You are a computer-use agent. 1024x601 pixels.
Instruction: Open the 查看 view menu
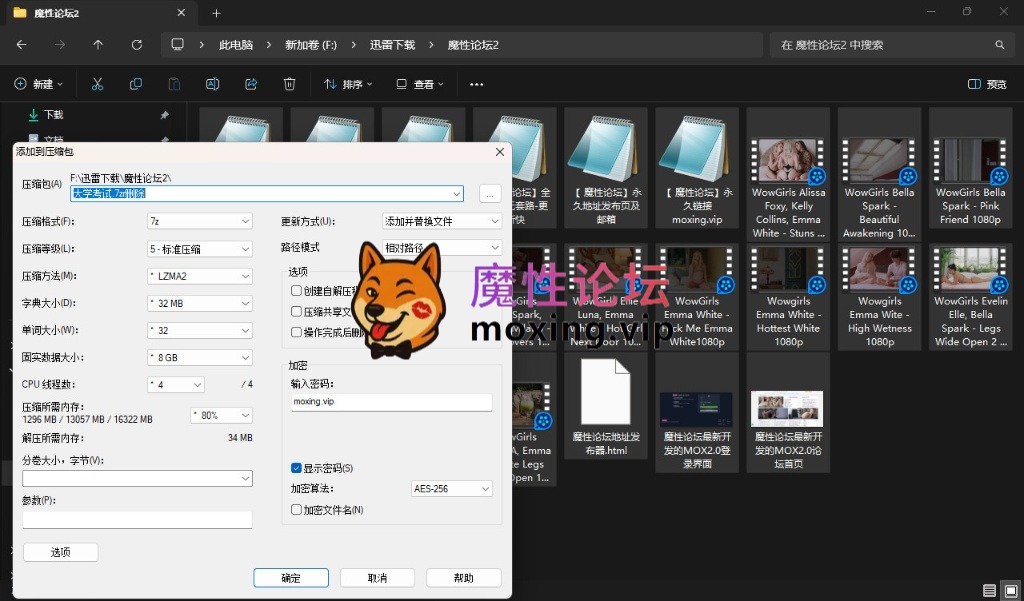coord(420,84)
